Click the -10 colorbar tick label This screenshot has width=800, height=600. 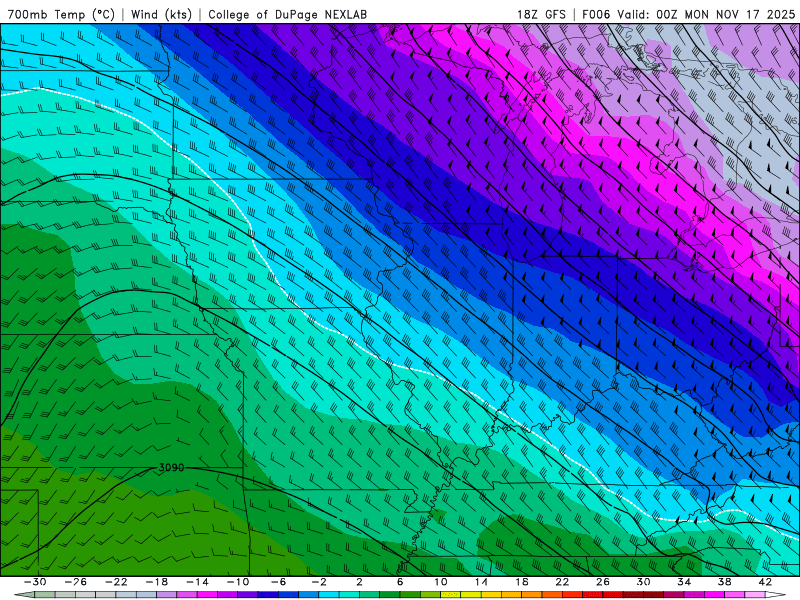(x=238, y=582)
